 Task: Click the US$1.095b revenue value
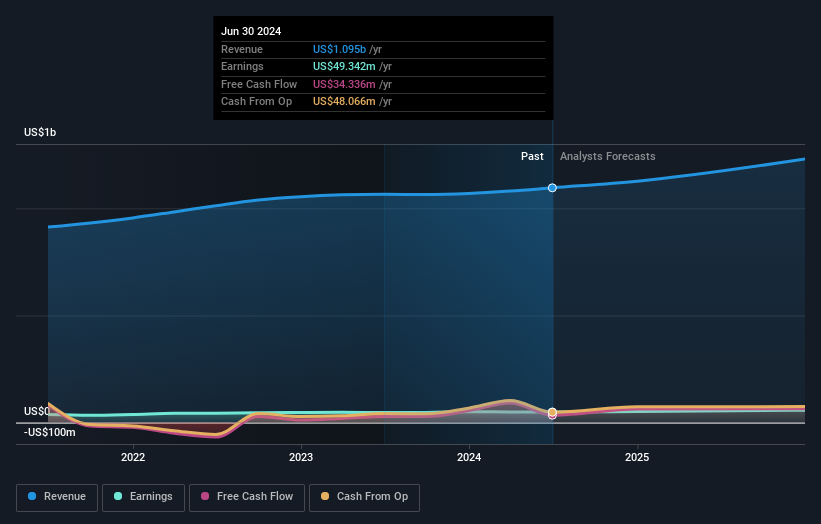click(339, 49)
